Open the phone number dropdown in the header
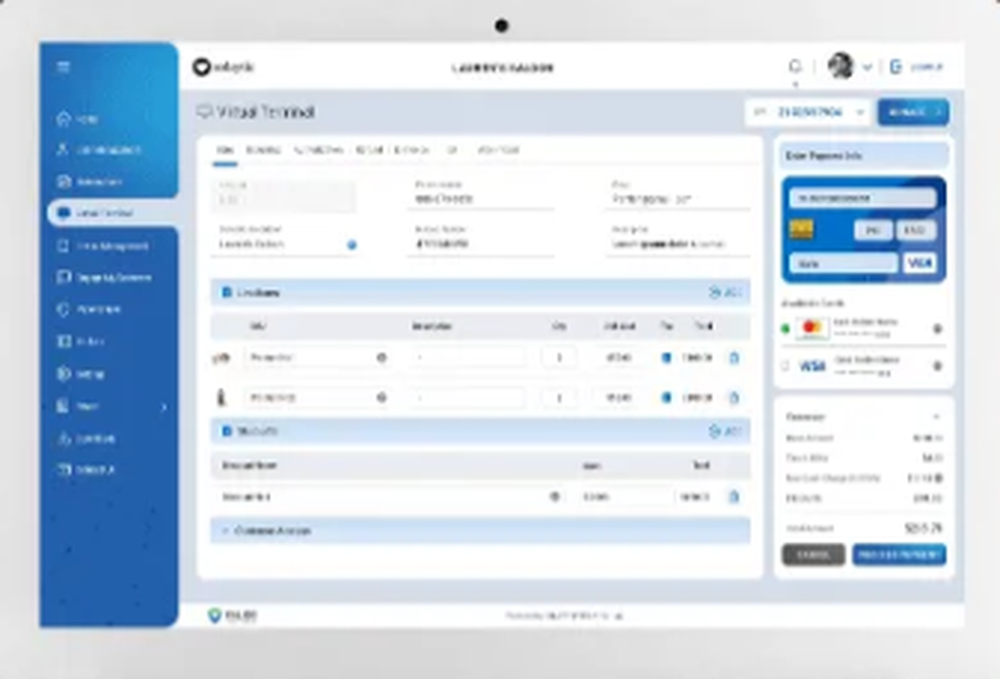Viewport: 1000px width, 679px height. click(861, 112)
